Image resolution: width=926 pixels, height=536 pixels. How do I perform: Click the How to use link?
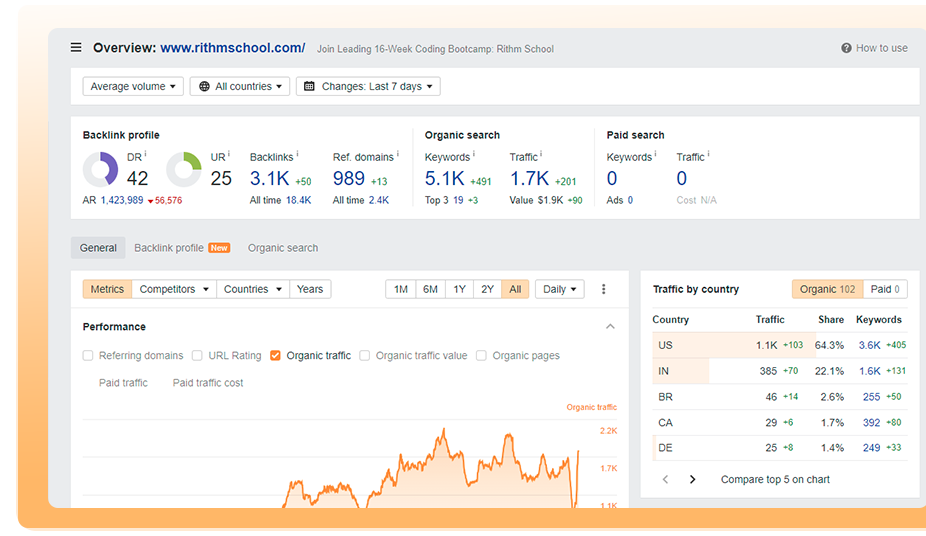point(882,48)
